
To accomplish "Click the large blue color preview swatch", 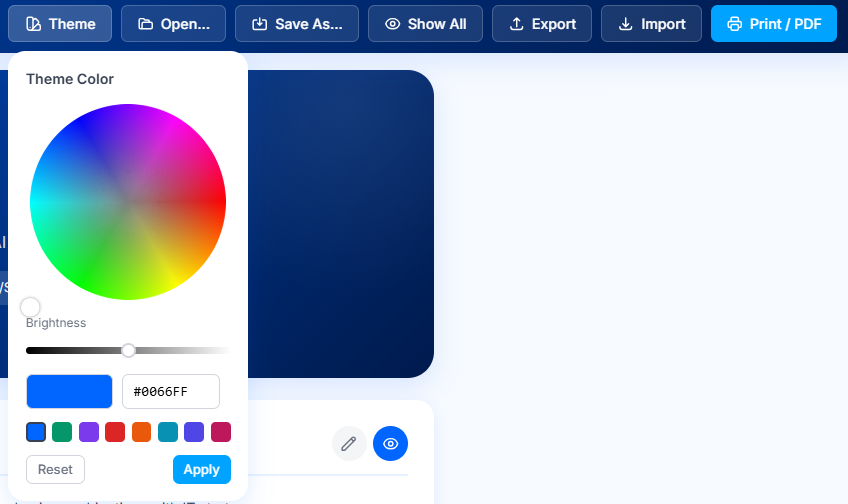I will click(69, 392).
